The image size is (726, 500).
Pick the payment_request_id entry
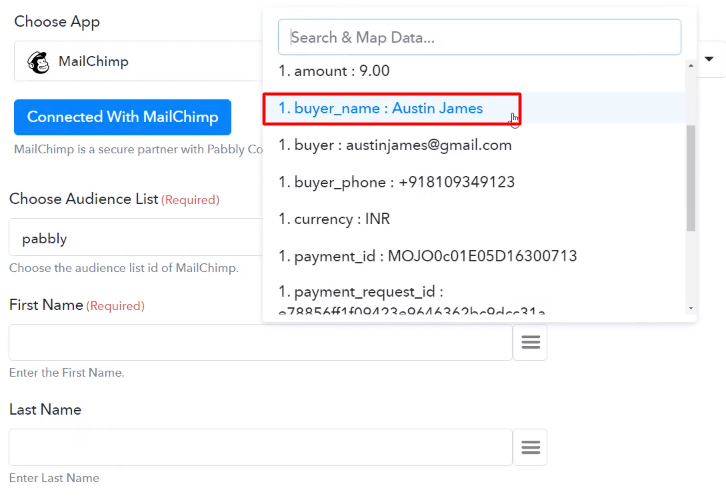[474, 299]
